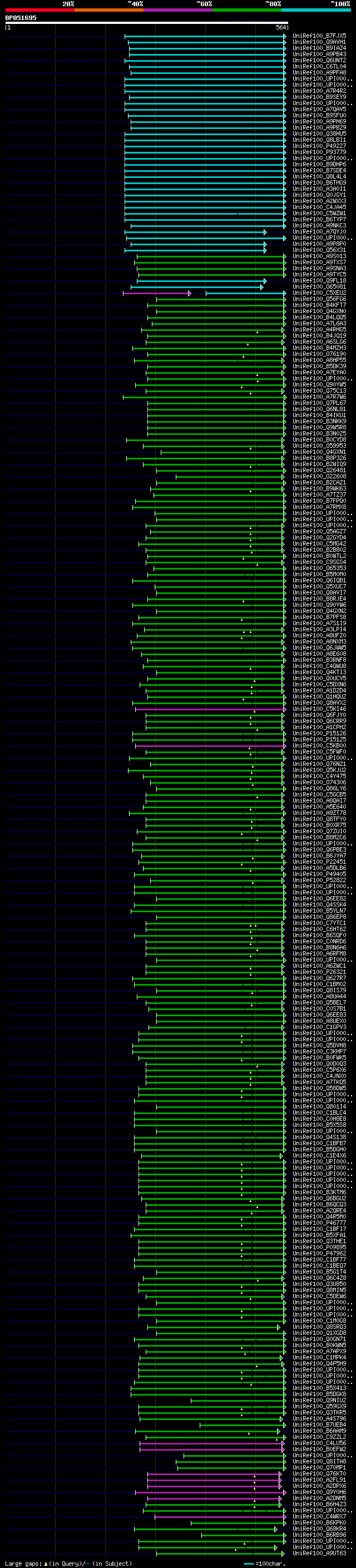Open hit UniRef100_Q76KT0
Screen dimensions: 356x1568
click(319, 1473)
